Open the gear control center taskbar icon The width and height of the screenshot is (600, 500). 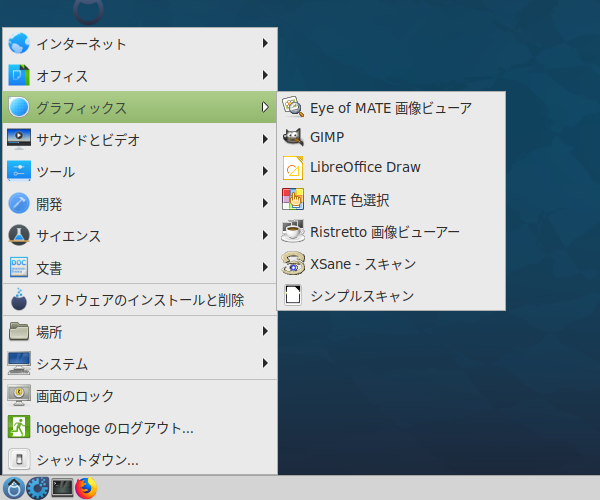[38, 488]
